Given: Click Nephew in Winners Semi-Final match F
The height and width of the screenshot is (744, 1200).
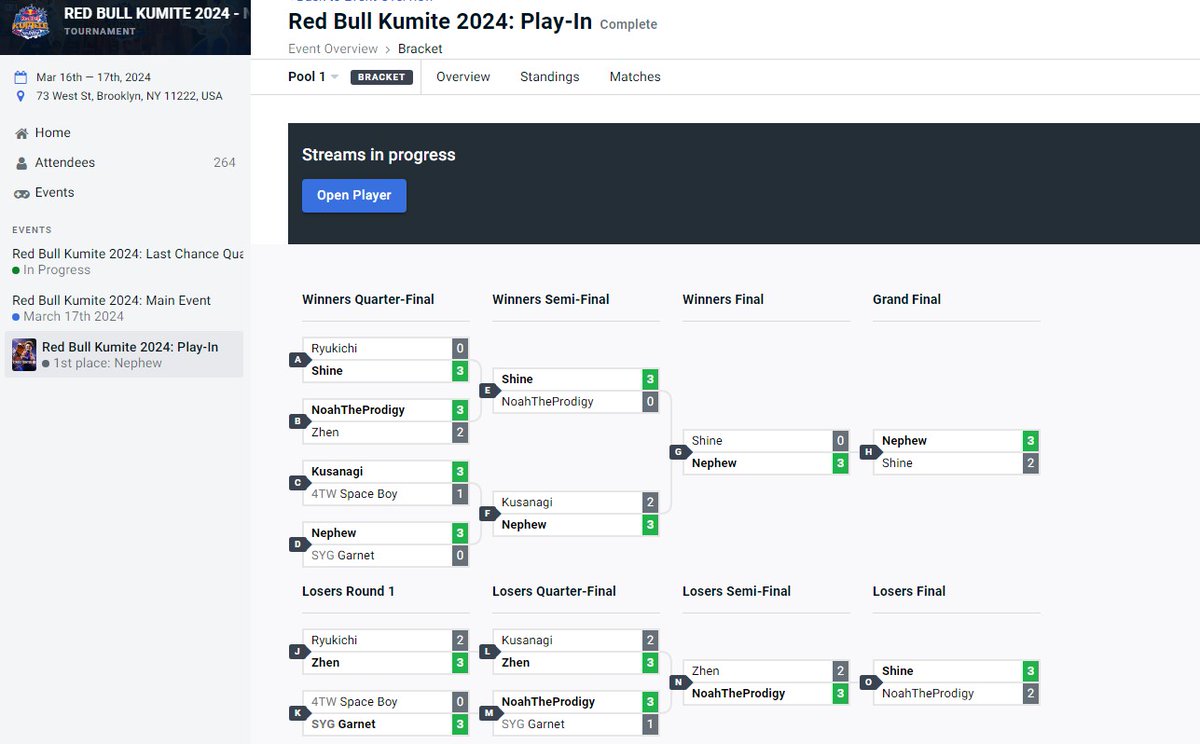Looking at the screenshot, I should (524, 525).
